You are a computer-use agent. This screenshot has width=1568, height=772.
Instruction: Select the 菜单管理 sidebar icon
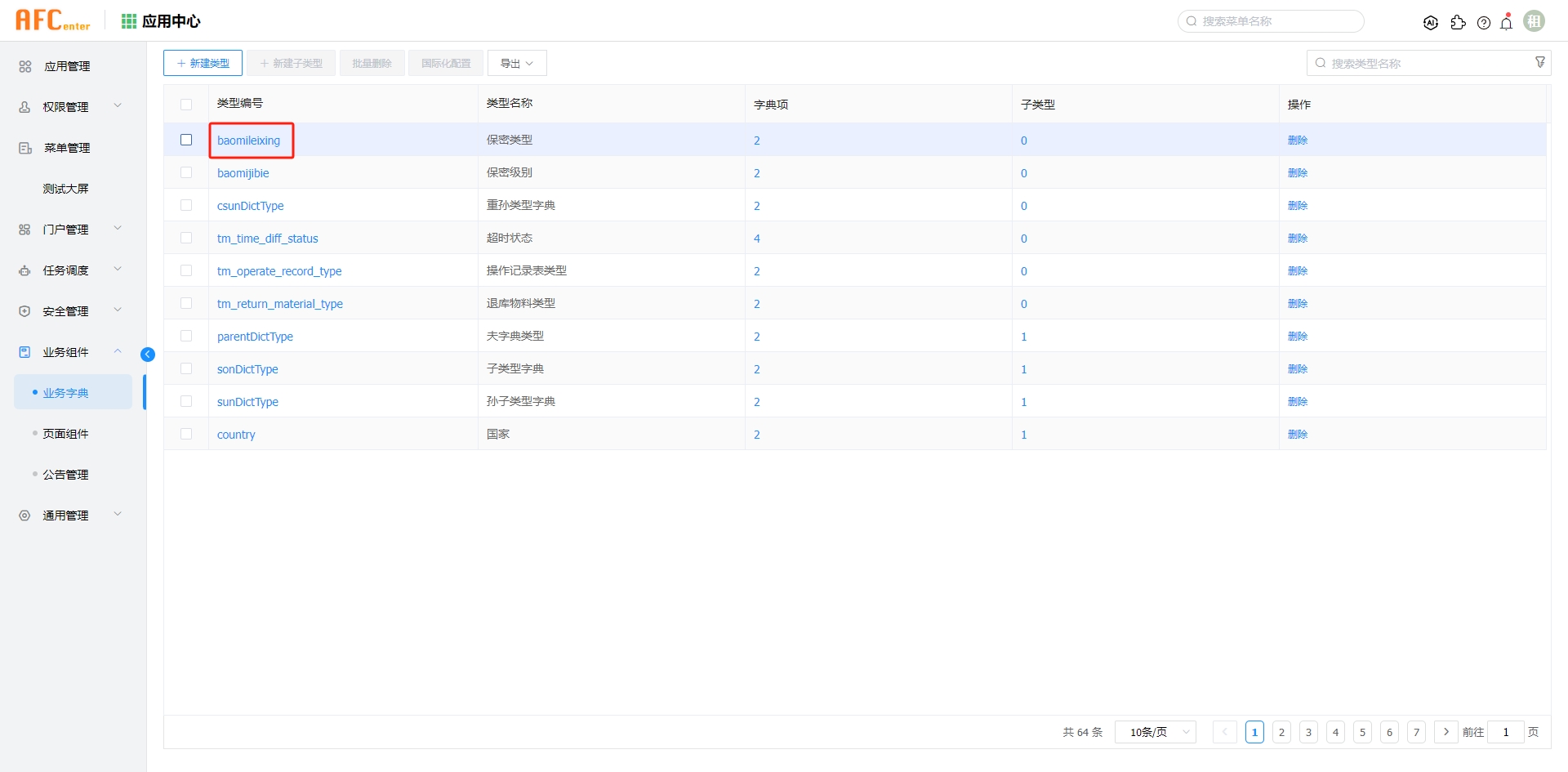click(24, 148)
